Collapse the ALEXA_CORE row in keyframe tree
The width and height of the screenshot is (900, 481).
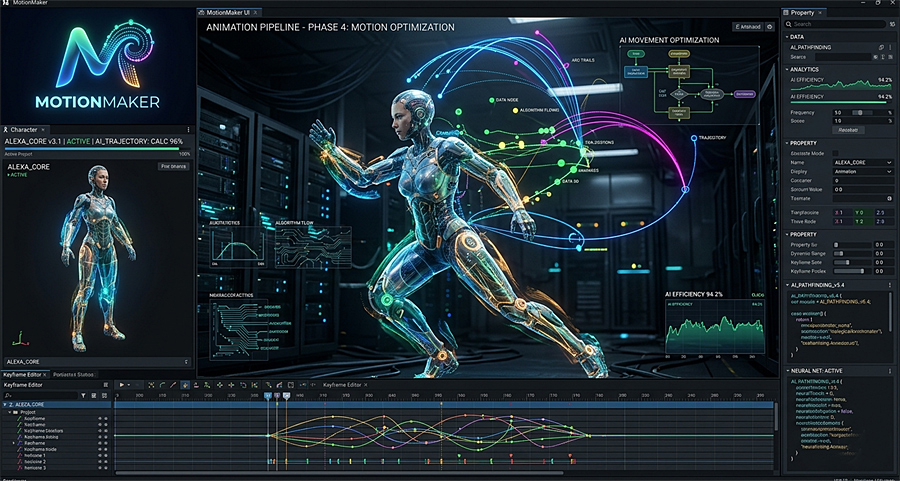[x=5, y=405]
